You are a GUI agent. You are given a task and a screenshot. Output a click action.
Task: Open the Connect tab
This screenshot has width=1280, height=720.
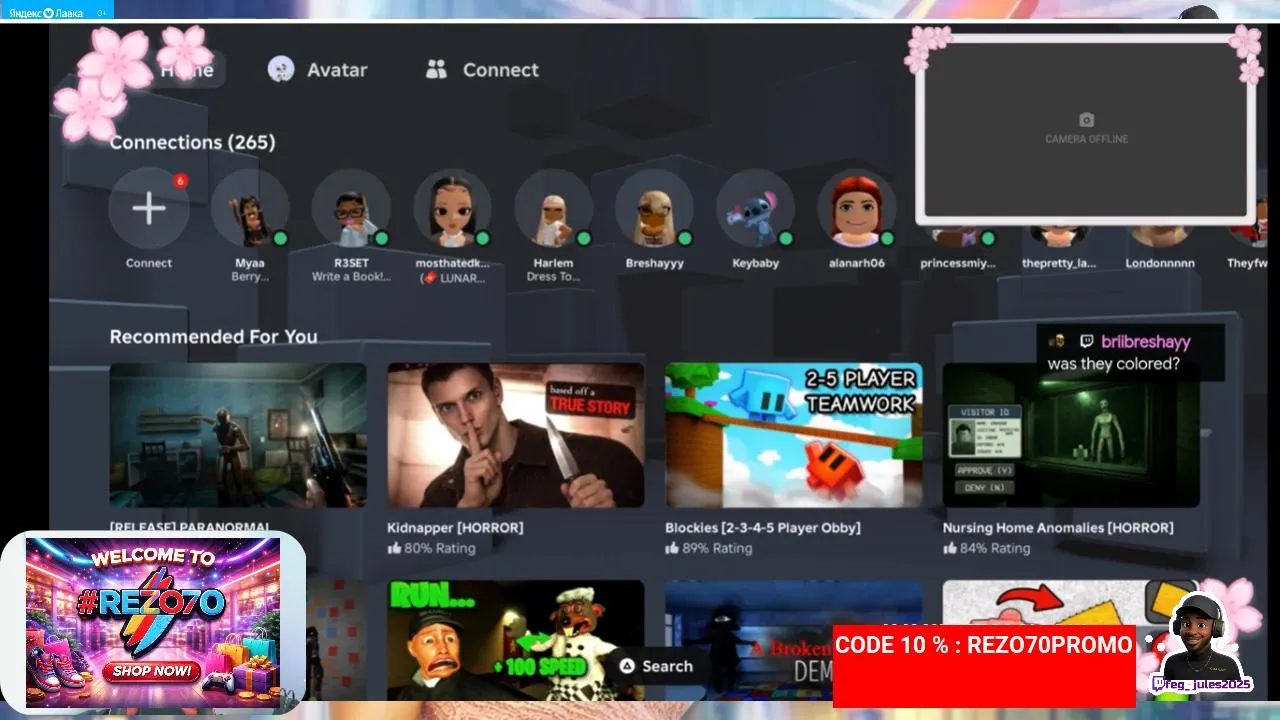tap(482, 70)
